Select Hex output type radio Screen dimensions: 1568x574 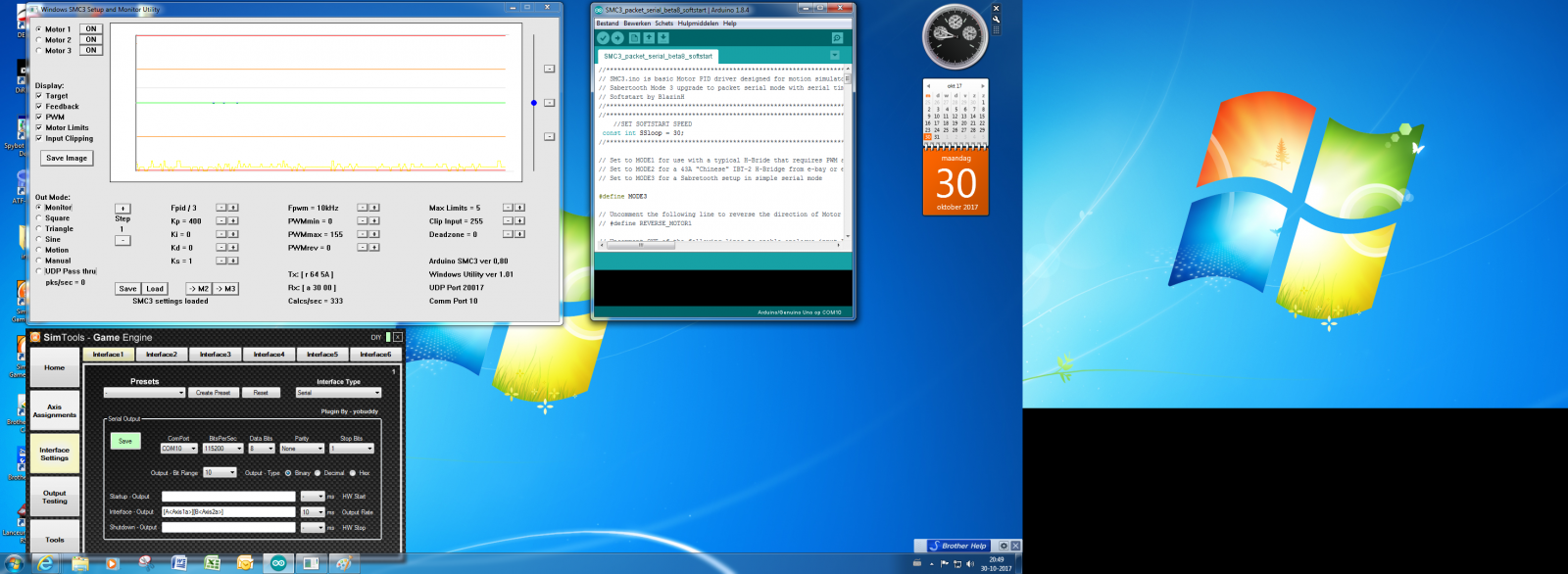click(x=353, y=473)
